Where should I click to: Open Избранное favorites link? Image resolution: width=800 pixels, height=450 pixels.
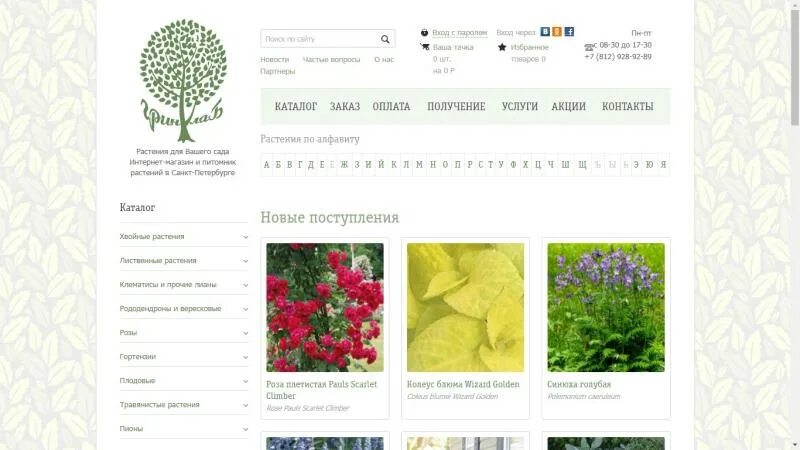(x=530, y=47)
